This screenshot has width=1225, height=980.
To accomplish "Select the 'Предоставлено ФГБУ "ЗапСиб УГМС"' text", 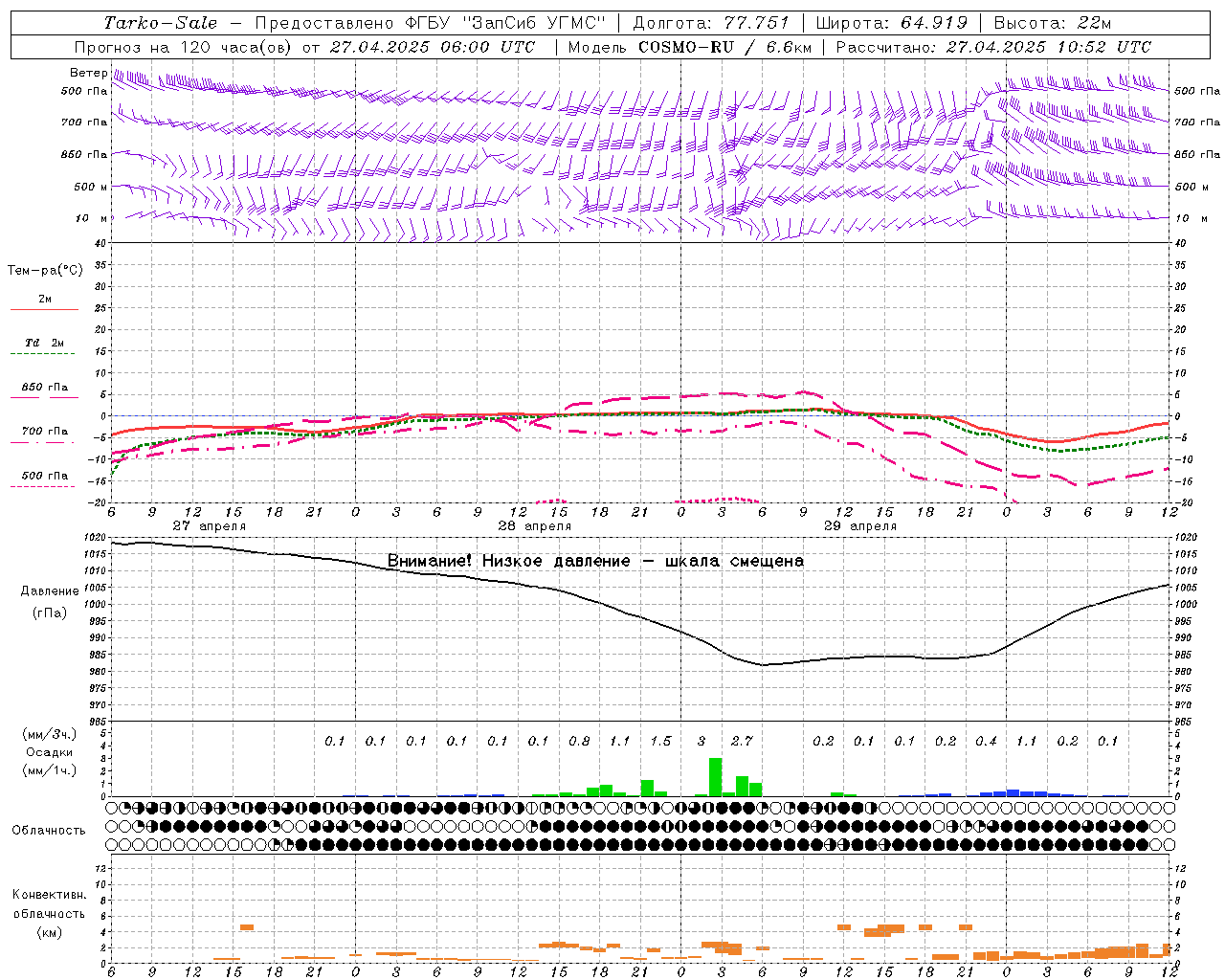I will [431, 23].
